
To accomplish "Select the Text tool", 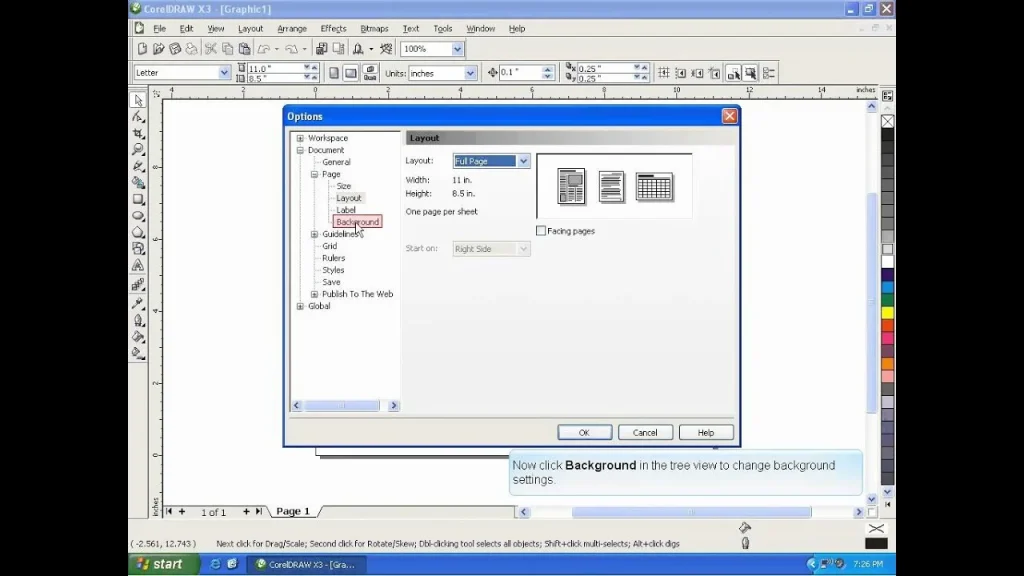I will coord(138,266).
